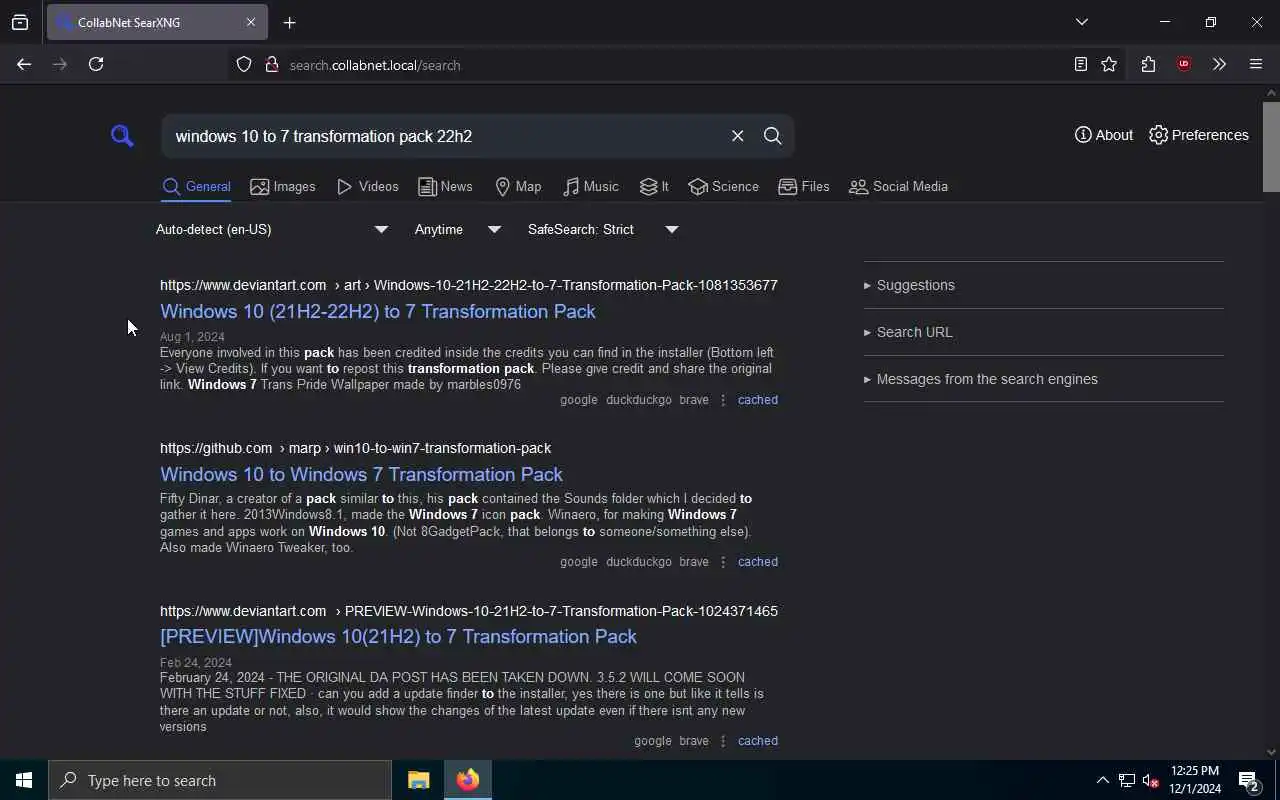Click the muted volume tray icon
The width and height of the screenshot is (1280, 800).
(1151, 781)
